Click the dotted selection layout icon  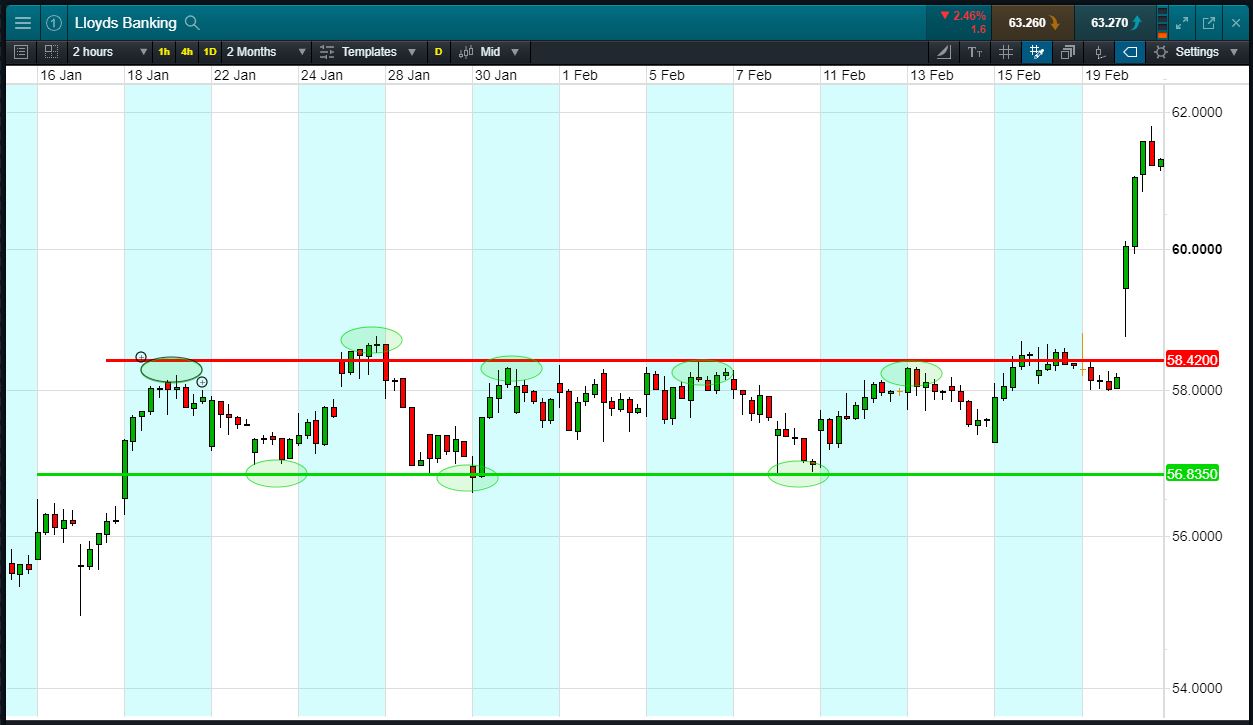(51, 51)
